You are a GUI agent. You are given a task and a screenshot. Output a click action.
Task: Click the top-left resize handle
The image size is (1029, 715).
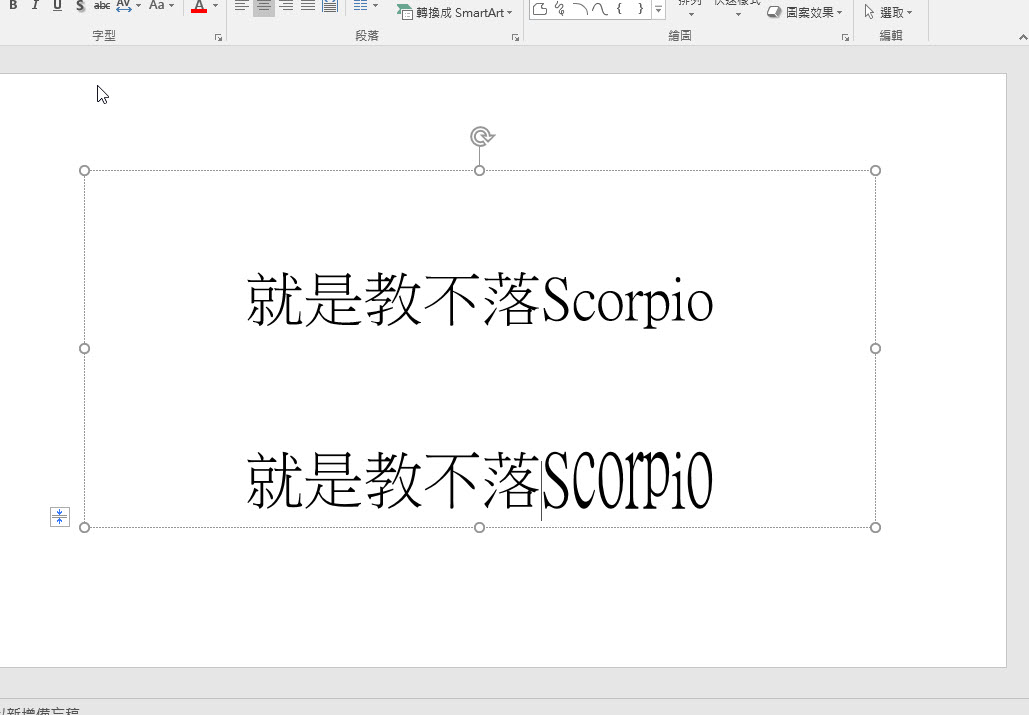point(84,171)
